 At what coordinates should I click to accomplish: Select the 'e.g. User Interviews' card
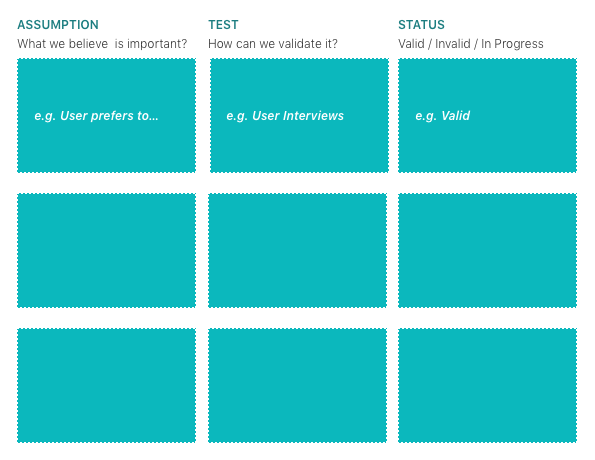pos(299,115)
